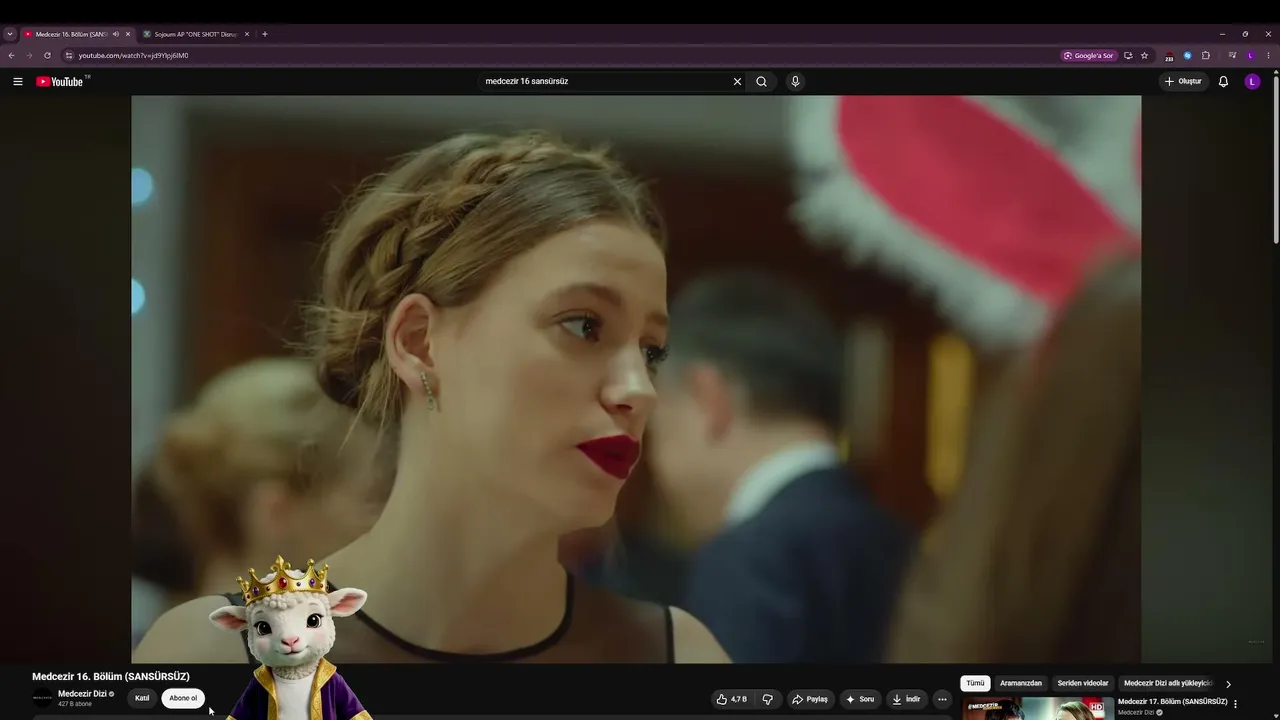
Task: Open the install app icon in address bar
Action: pos(1128,56)
